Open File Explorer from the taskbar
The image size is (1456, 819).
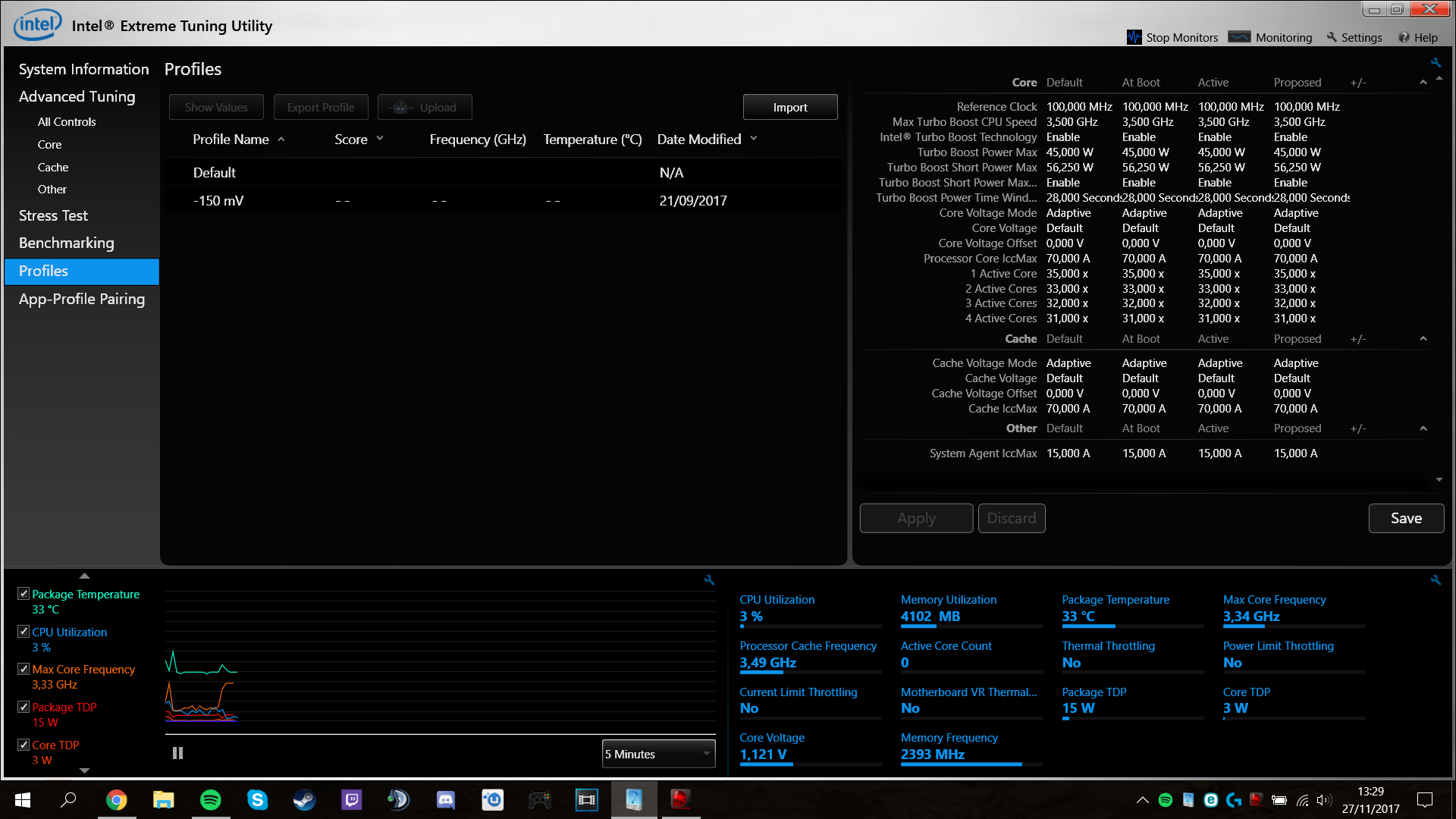(163, 799)
